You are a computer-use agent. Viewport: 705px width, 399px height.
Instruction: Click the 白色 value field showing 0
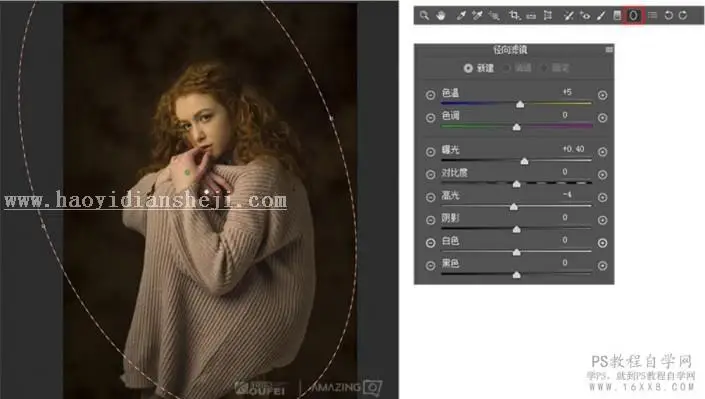tap(565, 240)
